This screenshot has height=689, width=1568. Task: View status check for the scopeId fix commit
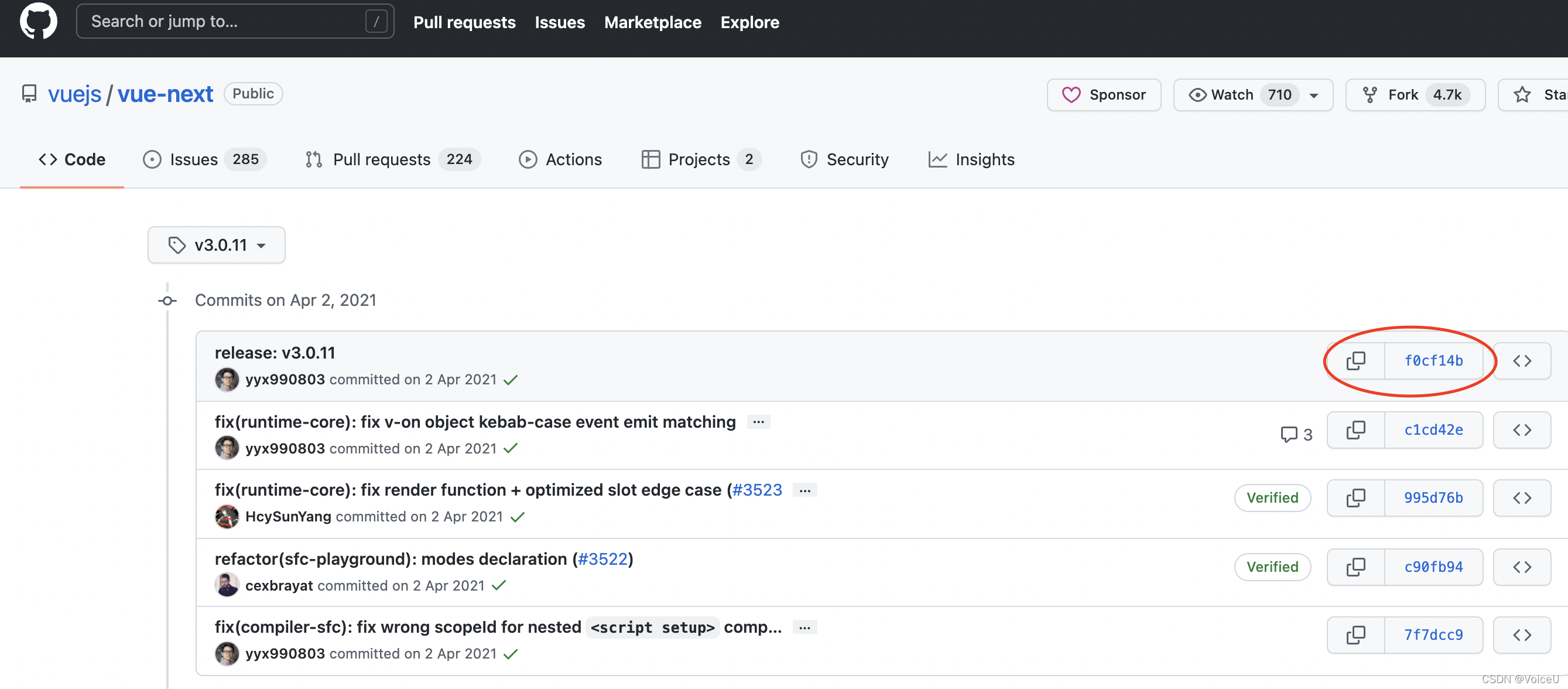click(x=511, y=654)
